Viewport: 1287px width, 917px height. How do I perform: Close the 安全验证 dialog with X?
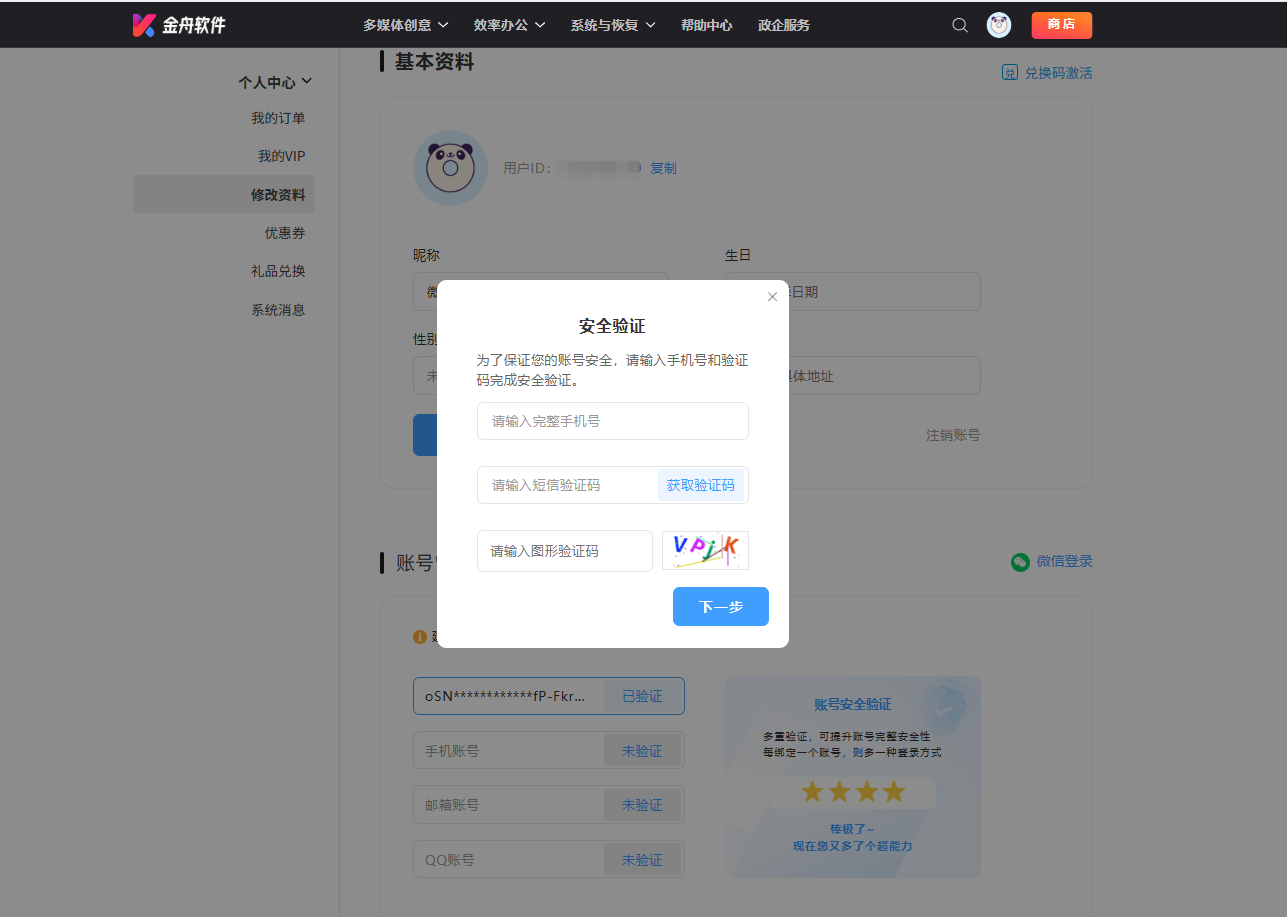click(x=772, y=297)
